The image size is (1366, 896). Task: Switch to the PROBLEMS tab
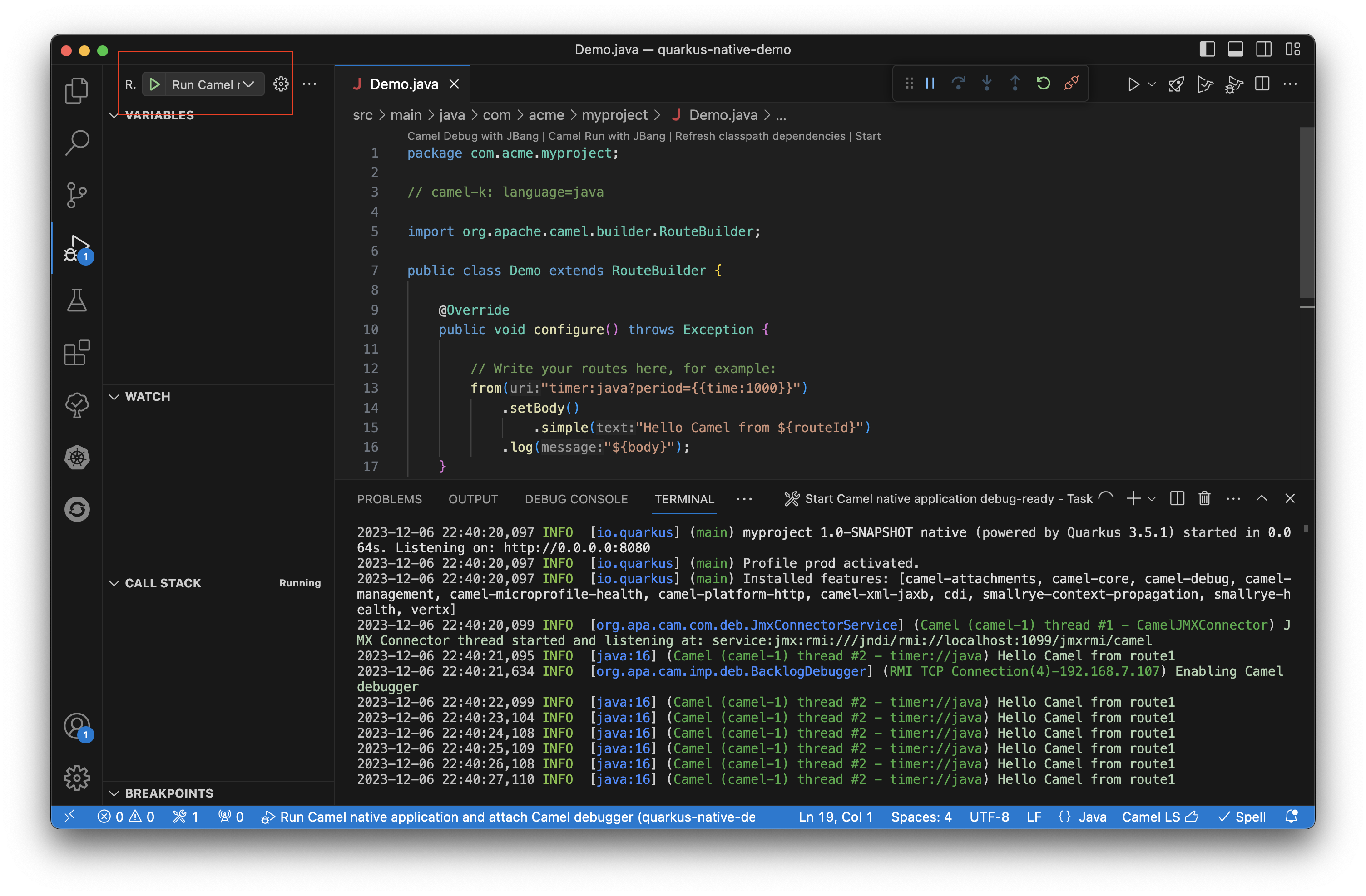(390, 499)
